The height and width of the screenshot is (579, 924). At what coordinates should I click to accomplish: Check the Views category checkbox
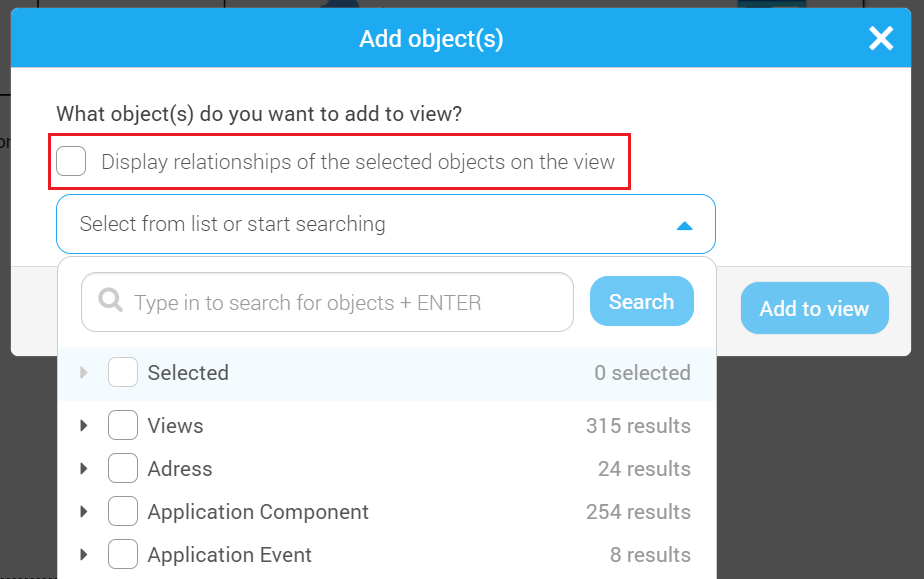123,425
